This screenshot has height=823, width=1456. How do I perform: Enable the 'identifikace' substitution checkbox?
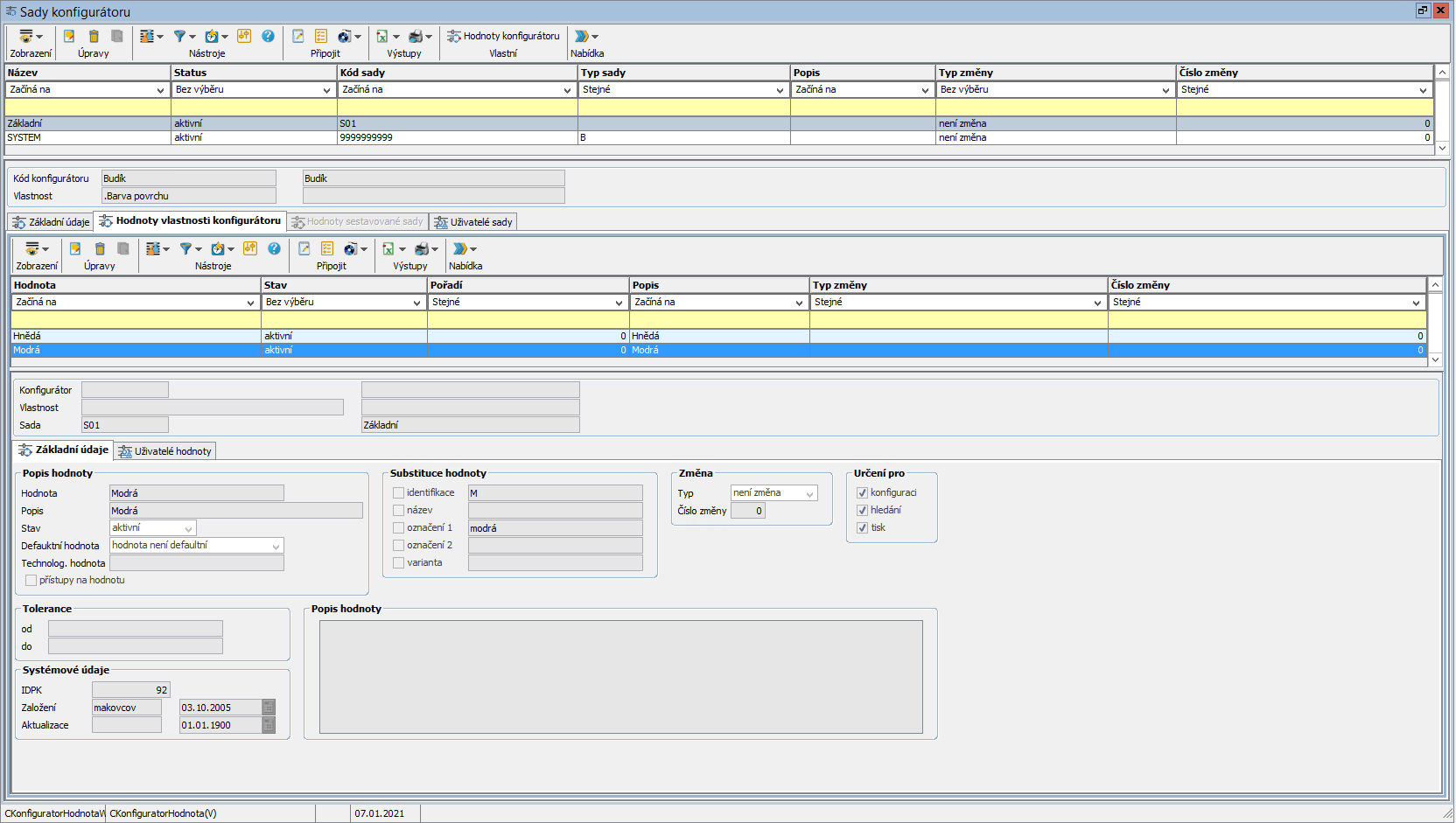click(398, 492)
